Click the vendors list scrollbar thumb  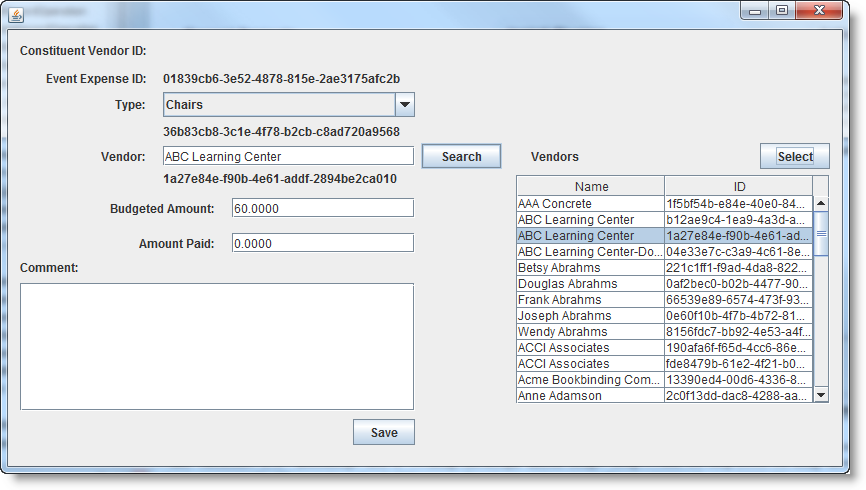pyautogui.click(x=821, y=234)
